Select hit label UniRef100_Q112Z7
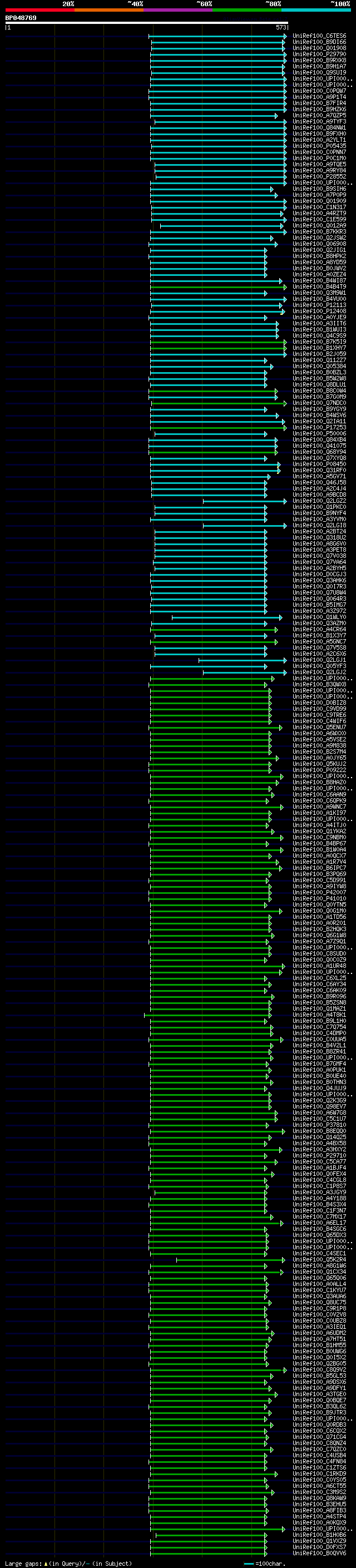356x1568 pixels. coord(319,360)
